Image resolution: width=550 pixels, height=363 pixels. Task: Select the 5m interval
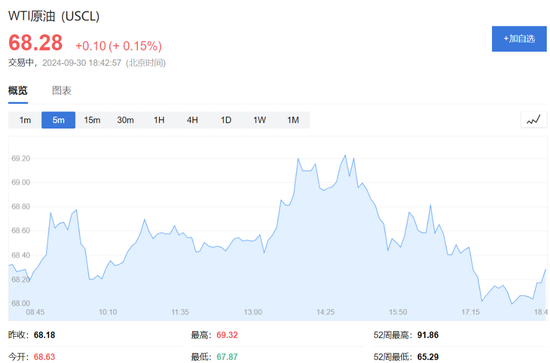(58, 120)
